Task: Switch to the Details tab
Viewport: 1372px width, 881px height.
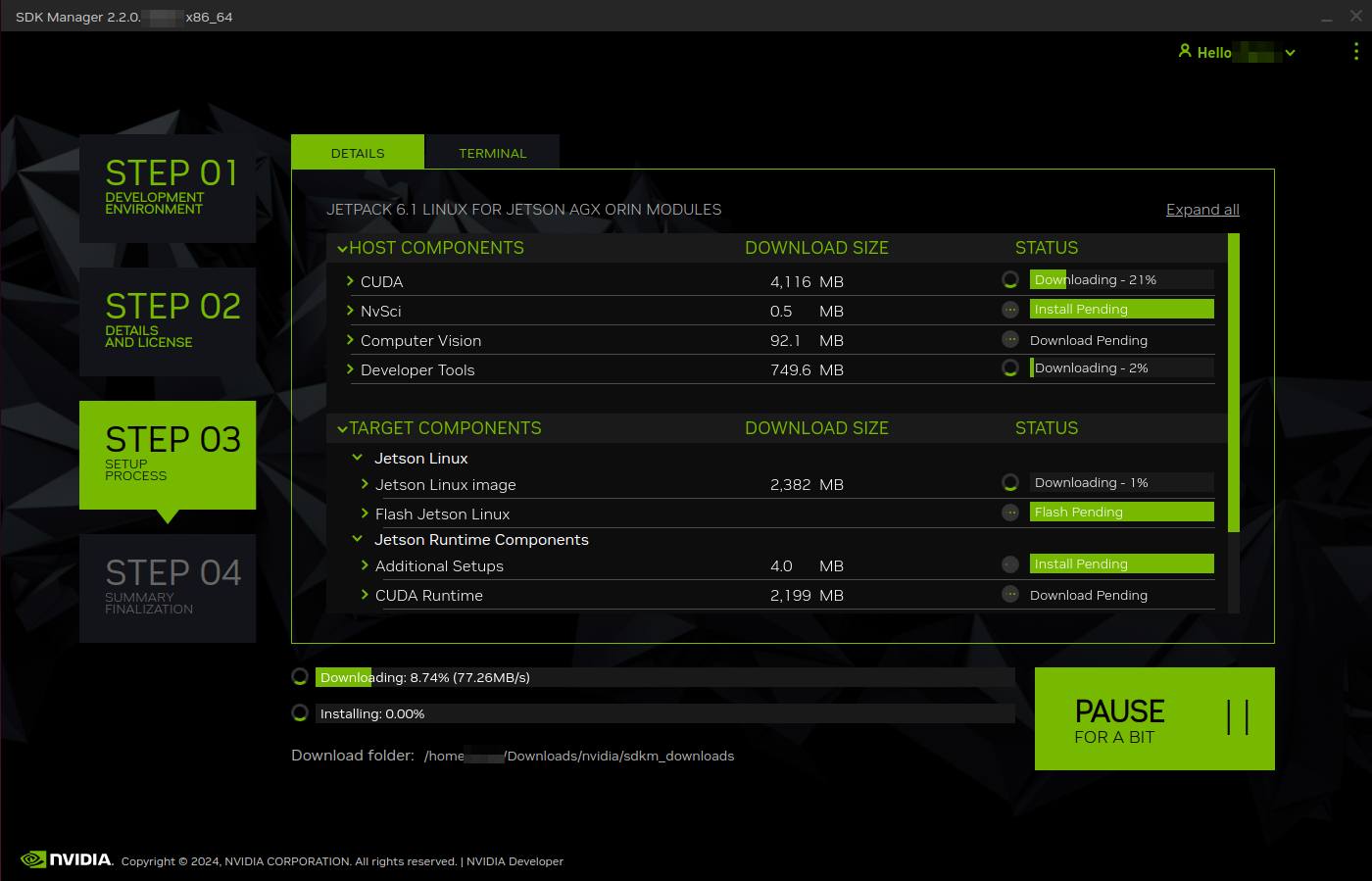Action: pos(358,152)
